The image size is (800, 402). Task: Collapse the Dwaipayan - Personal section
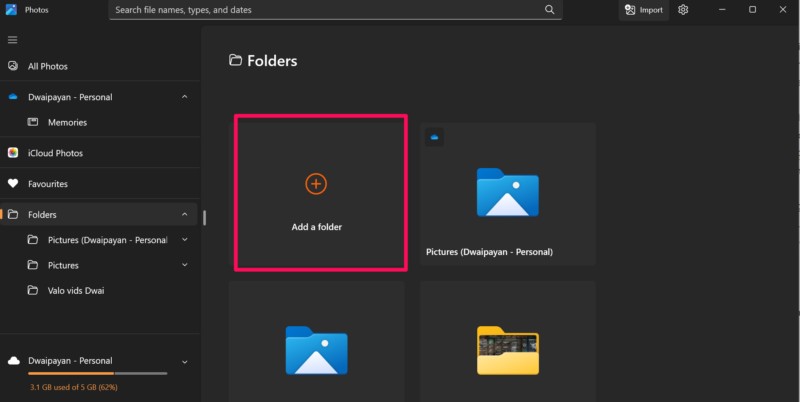[184, 97]
